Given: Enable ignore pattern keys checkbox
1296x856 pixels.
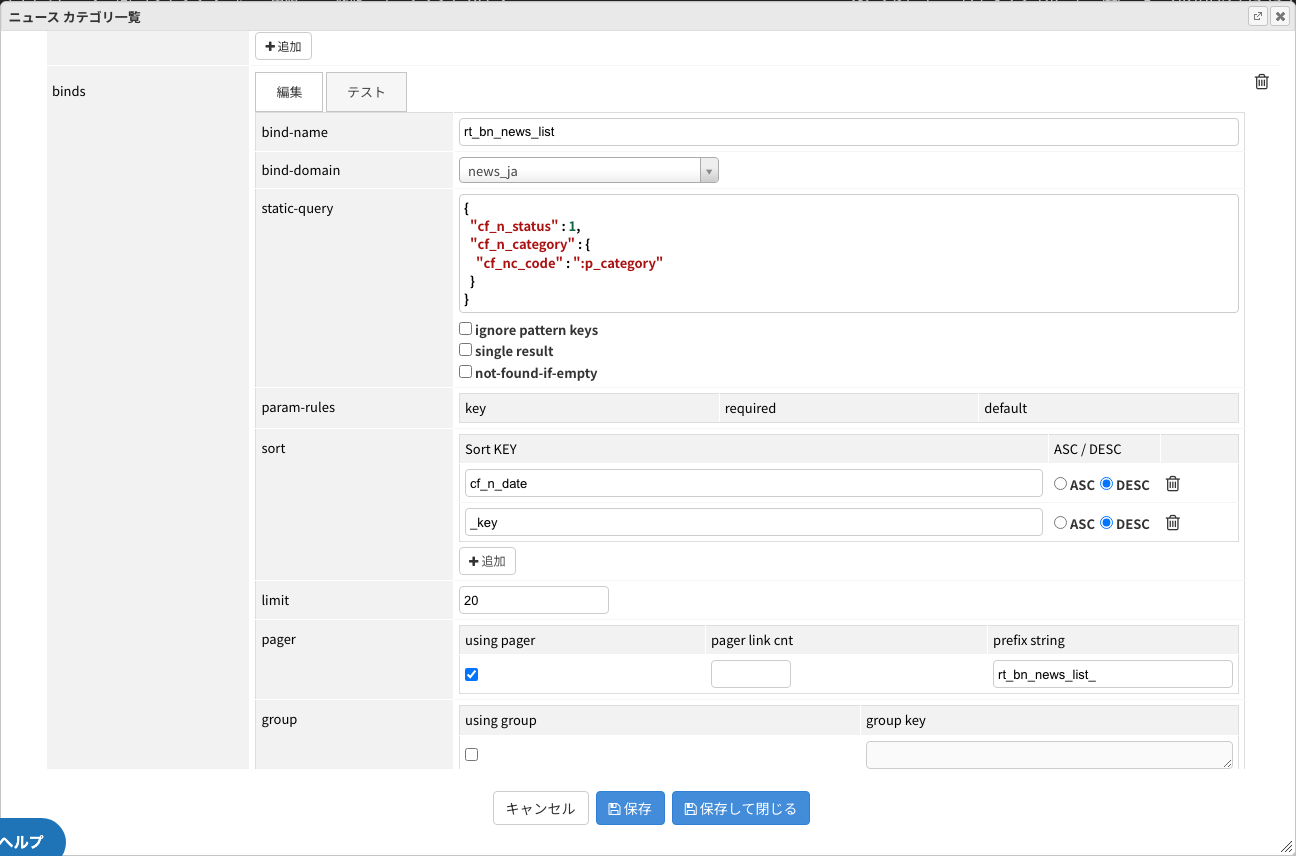Looking at the screenshot, I should (465, 329).
